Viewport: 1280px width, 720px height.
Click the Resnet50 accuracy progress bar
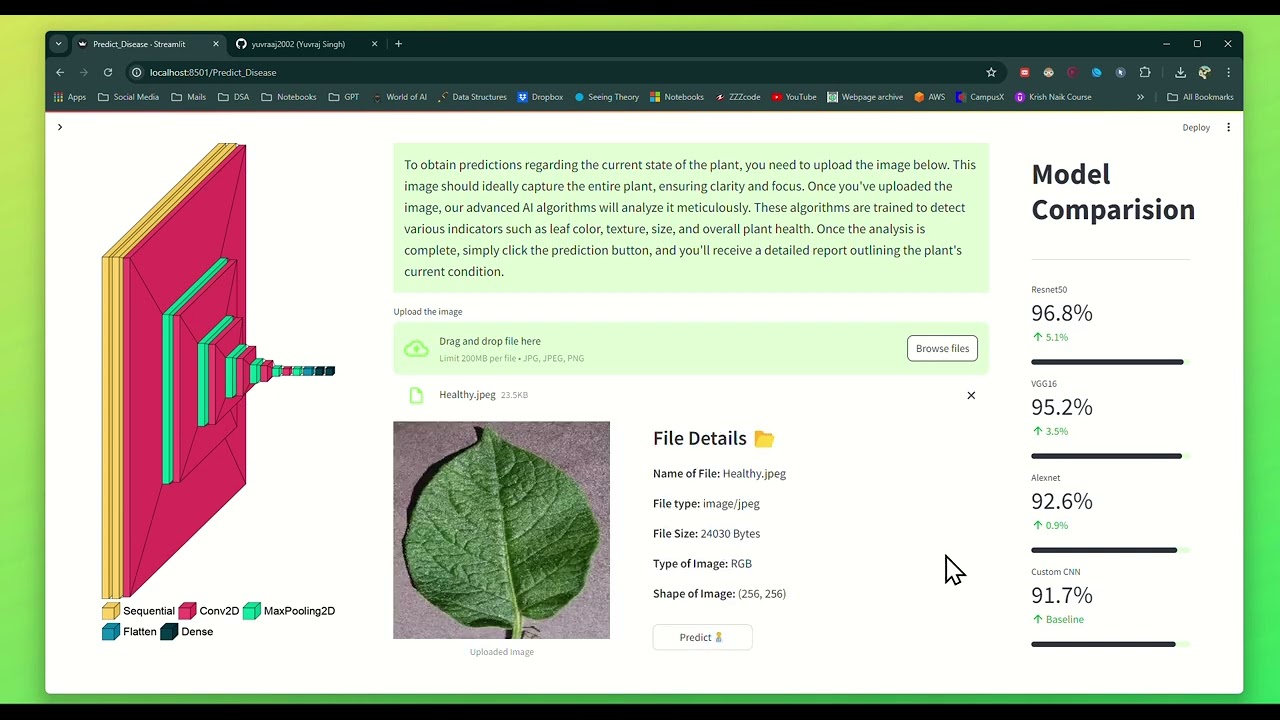(x=1110, y=362)
